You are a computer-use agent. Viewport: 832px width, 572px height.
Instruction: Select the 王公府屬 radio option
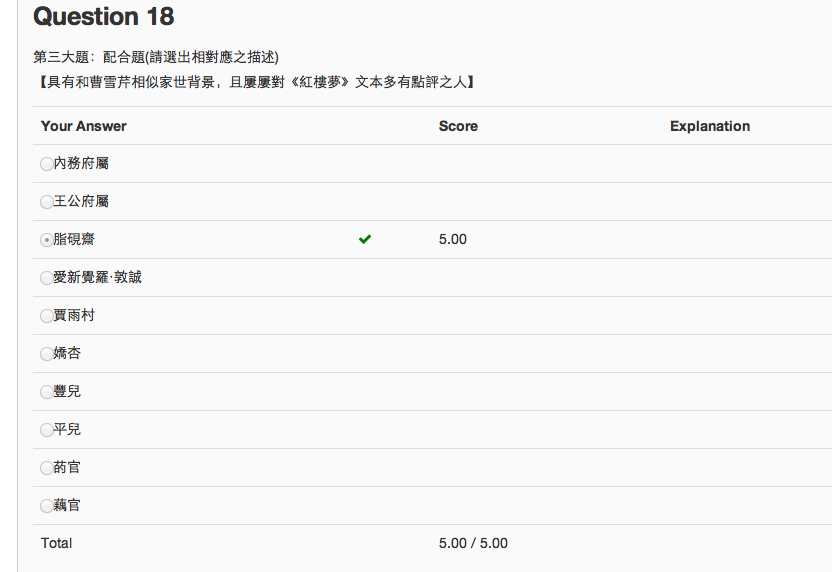(46, 202)
